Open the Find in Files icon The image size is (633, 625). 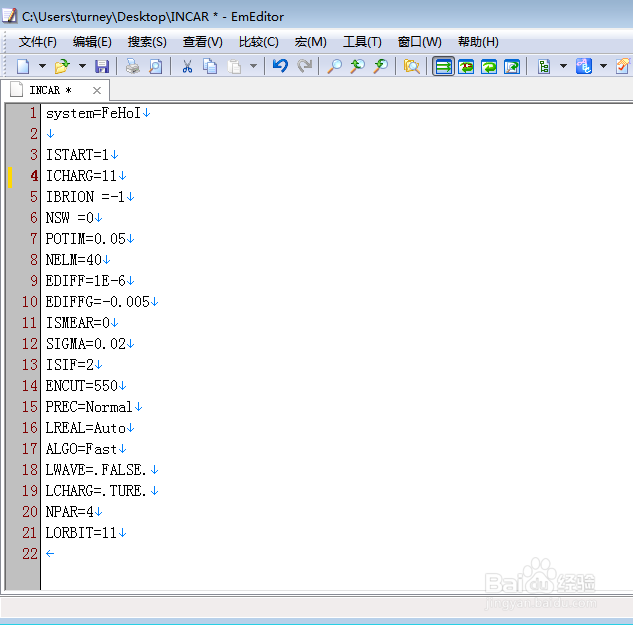[411, 66]
